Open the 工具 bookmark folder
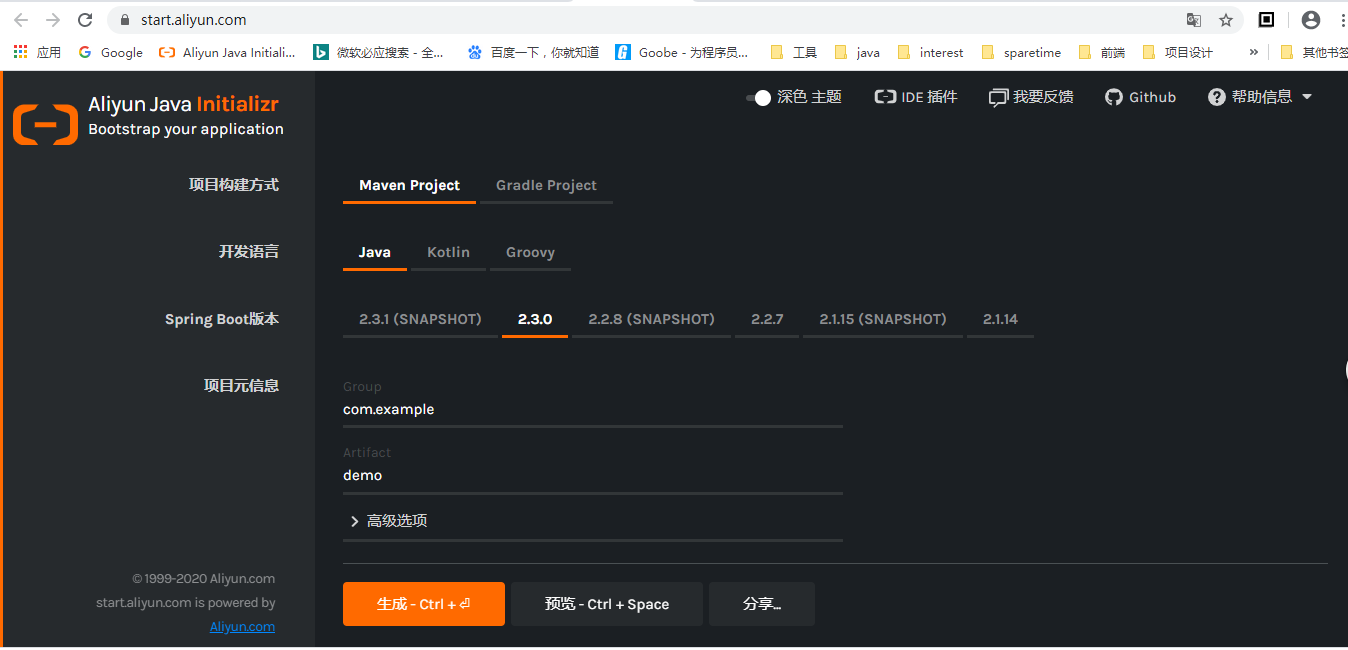Viewport: 1348px width, 650px height. pos(794,52)
